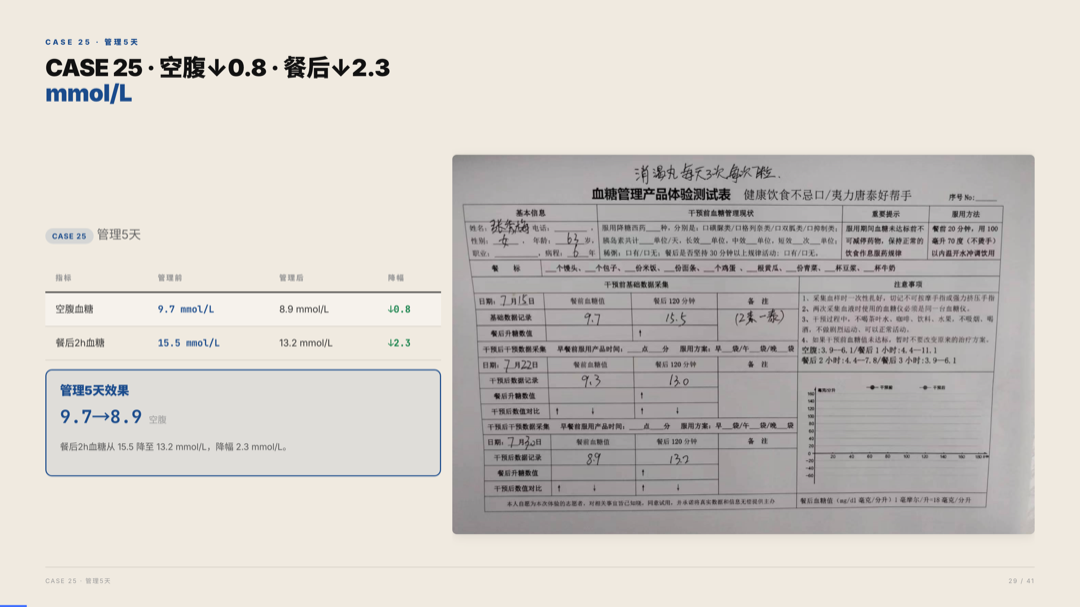Image resolution: width=1080 pixels, height=607 pixels.
Task: Click the handwritten '9.3' value in form
Action: pyautogui.click(x=591, y=380)
